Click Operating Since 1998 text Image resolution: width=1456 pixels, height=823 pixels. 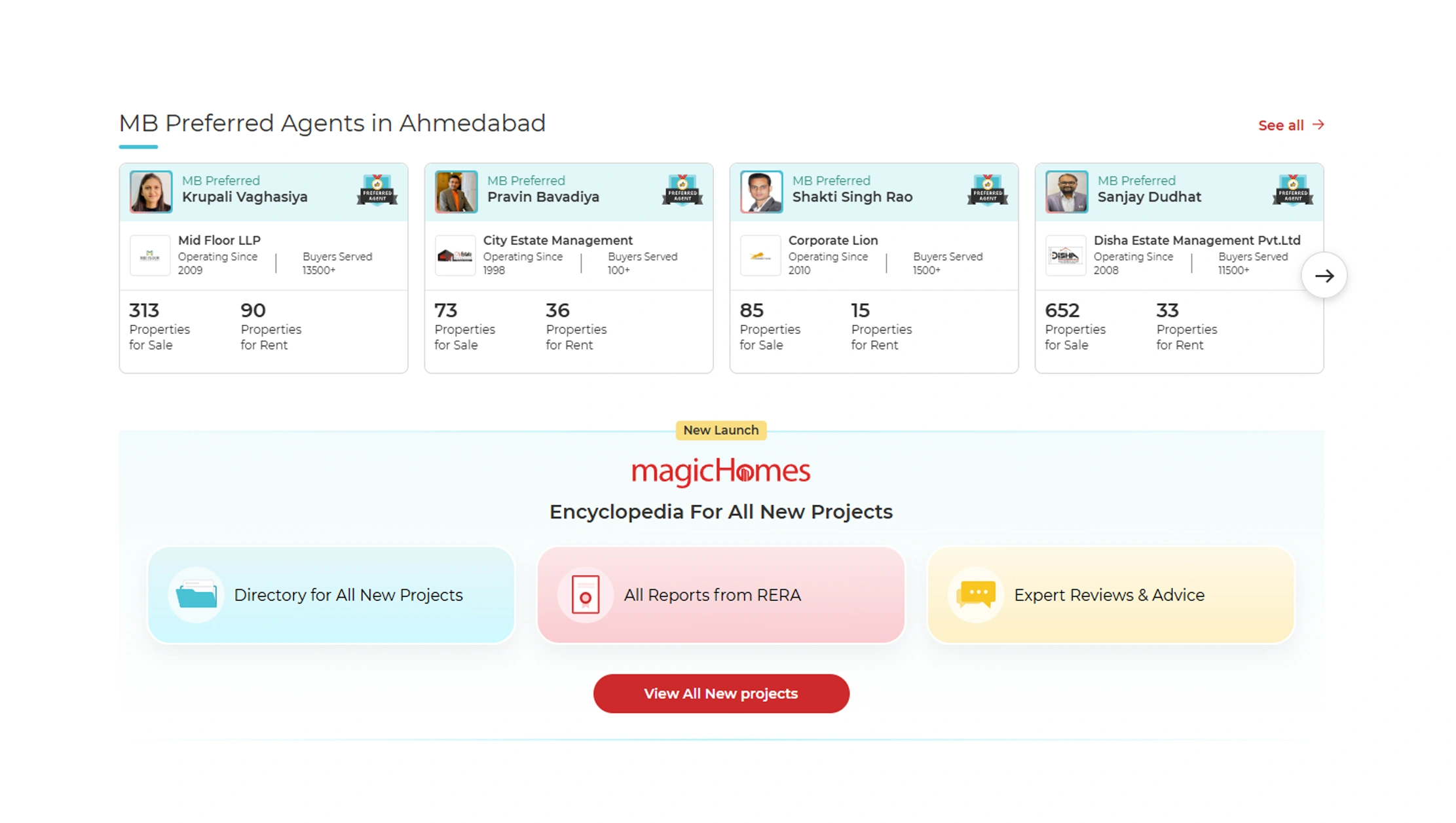pos(523,263)
